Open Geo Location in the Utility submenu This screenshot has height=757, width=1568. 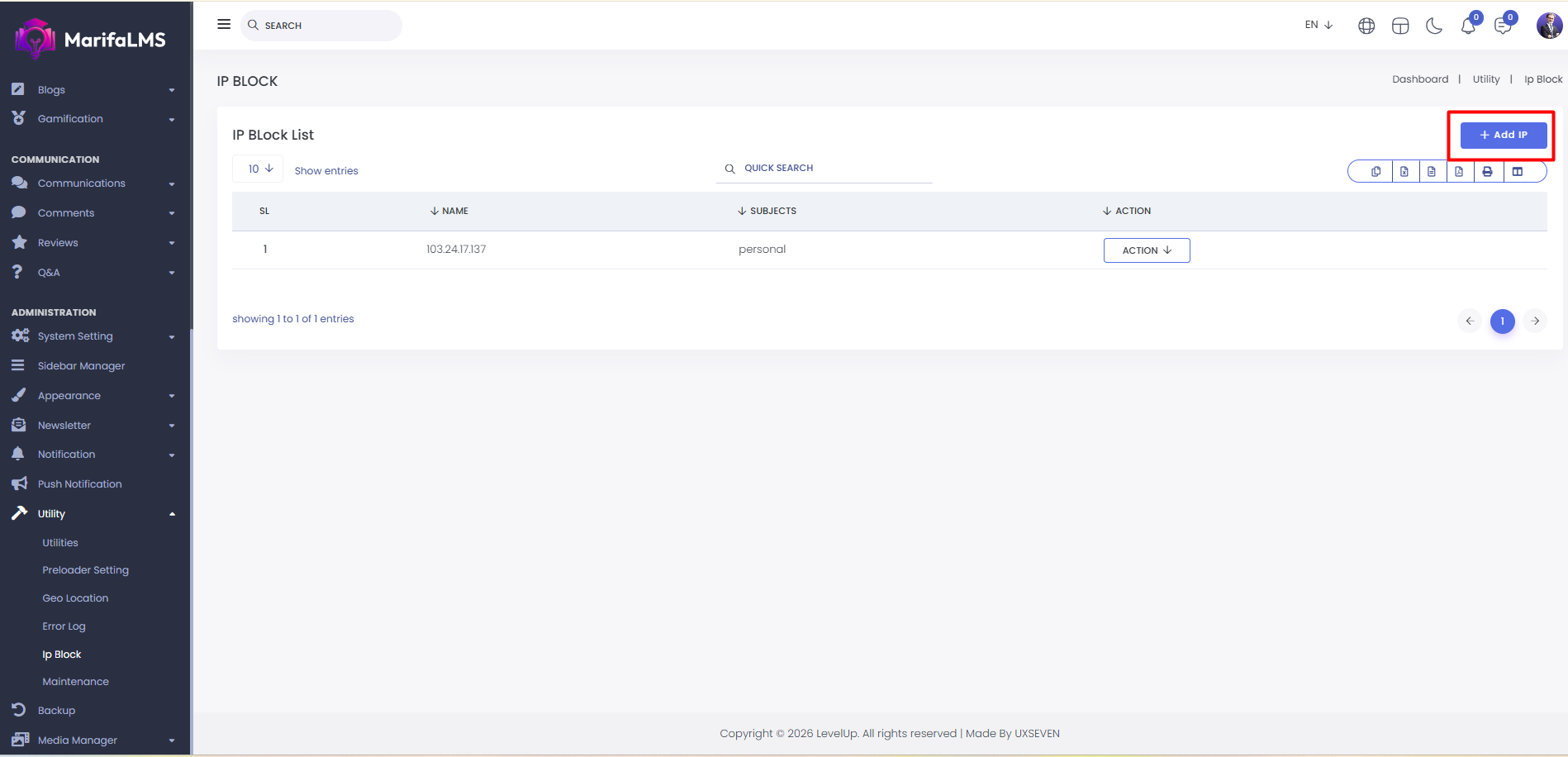click(x=75, y=598)
